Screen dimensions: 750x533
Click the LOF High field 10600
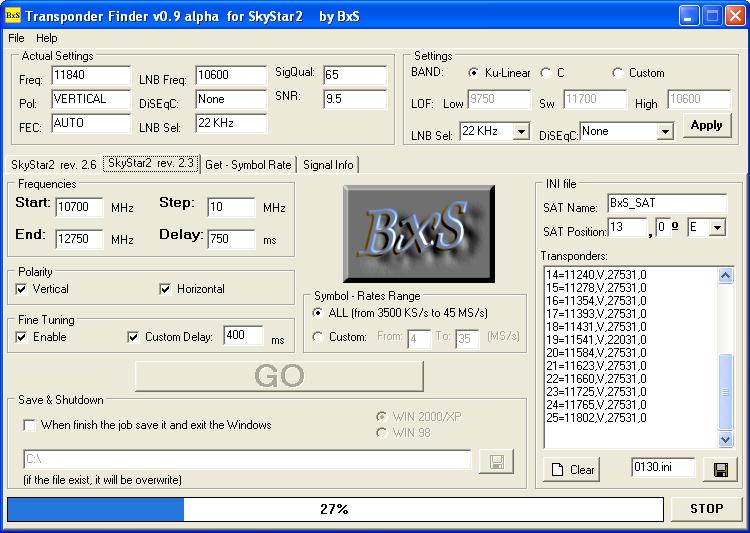click(x=699, y=100)
